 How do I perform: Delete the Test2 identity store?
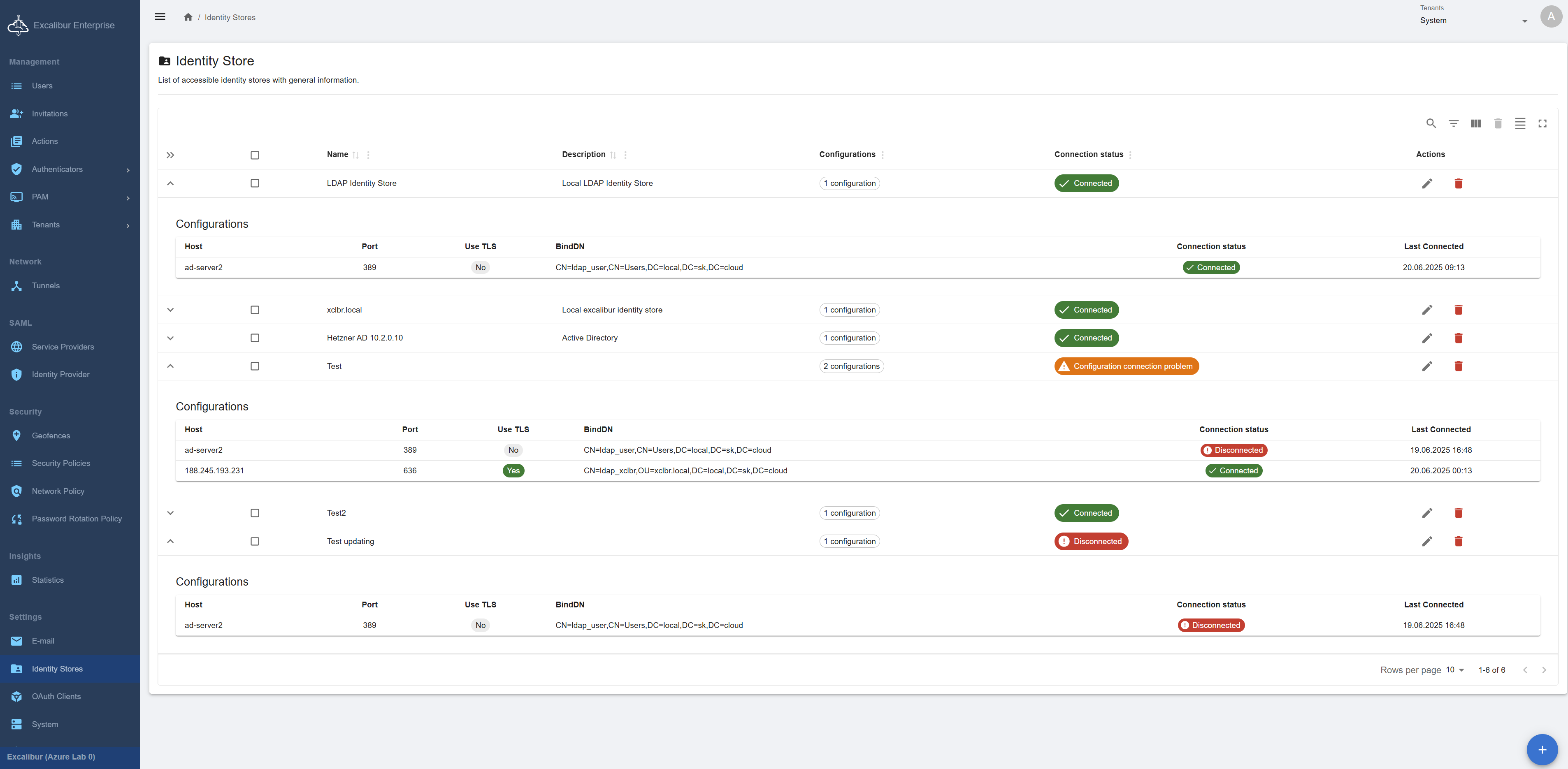[x=1459, y=514]
